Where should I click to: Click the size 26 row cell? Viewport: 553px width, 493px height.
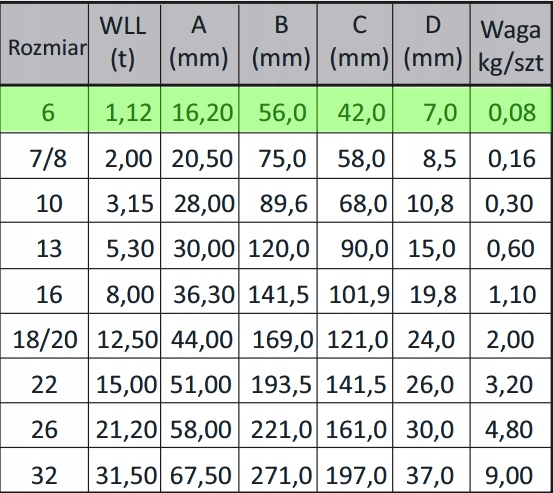point(44,426)
